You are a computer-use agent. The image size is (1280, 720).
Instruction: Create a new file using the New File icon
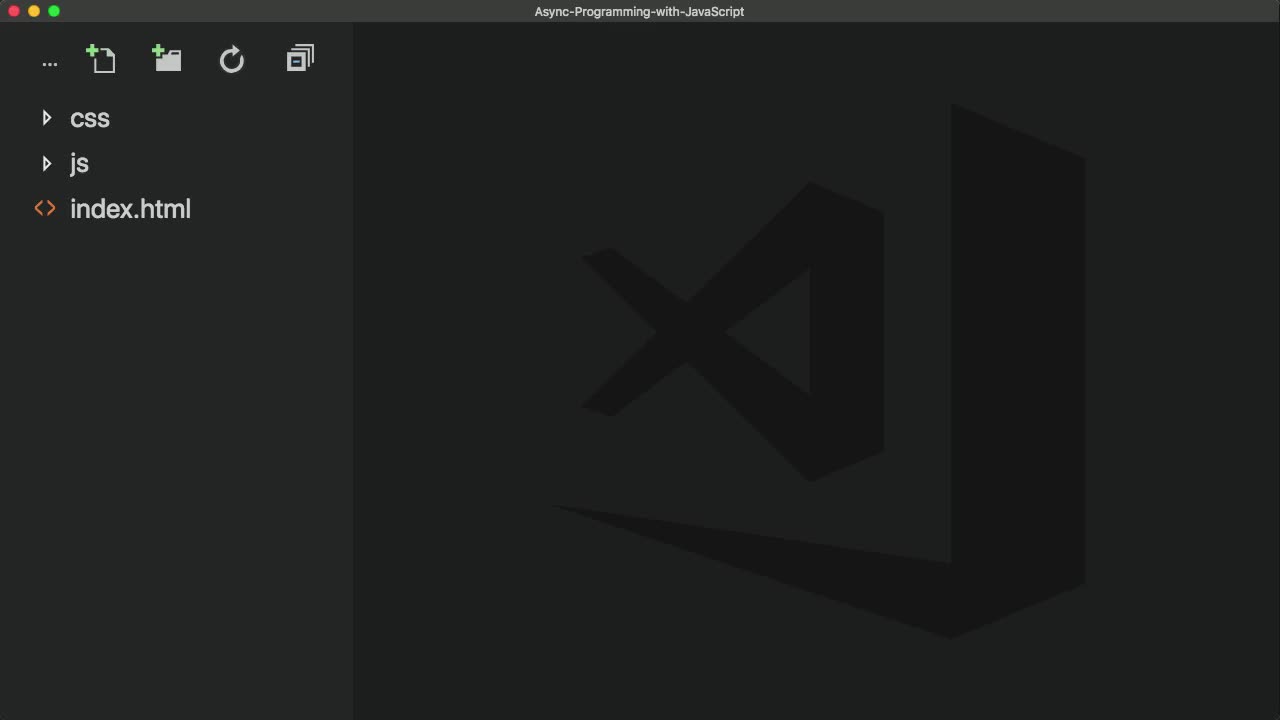[x=101, y=58]
